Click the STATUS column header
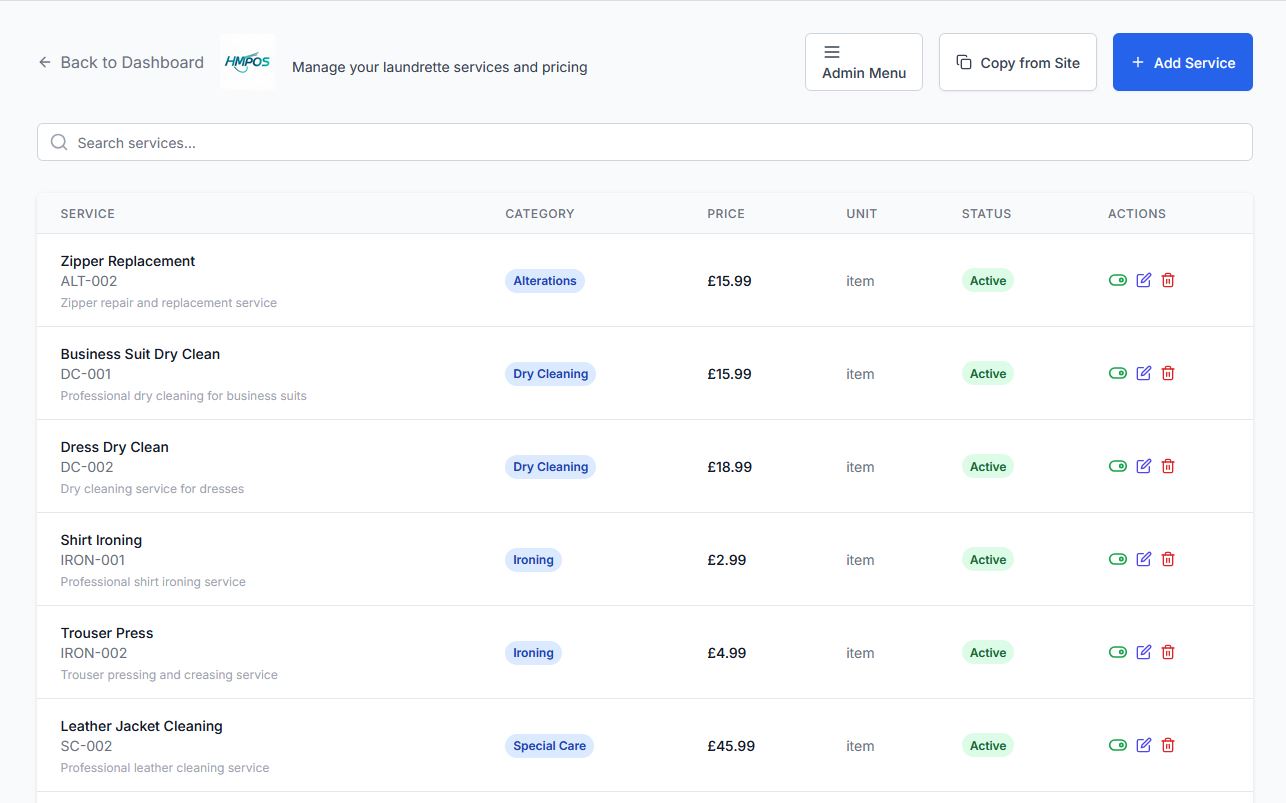 click(987, 214)
